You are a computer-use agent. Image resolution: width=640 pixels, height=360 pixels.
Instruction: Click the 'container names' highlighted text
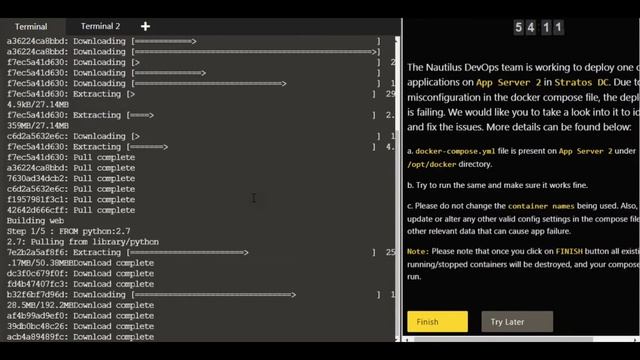[x=541, y=206]
